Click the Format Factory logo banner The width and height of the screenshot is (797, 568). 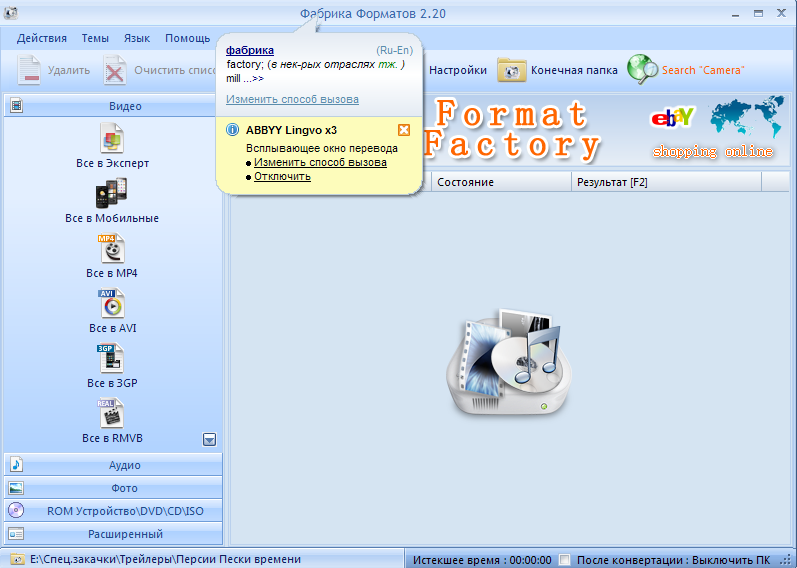pyautogui.click(x=512, y=129)
